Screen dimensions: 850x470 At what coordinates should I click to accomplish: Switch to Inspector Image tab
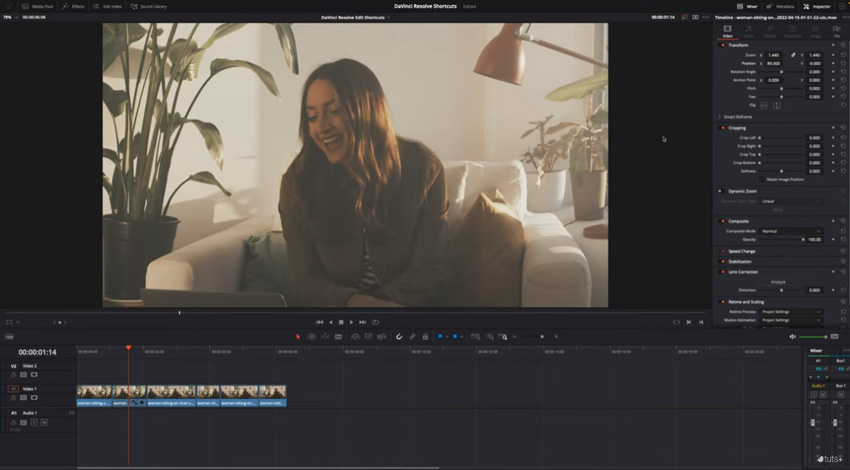click(815, 31)
